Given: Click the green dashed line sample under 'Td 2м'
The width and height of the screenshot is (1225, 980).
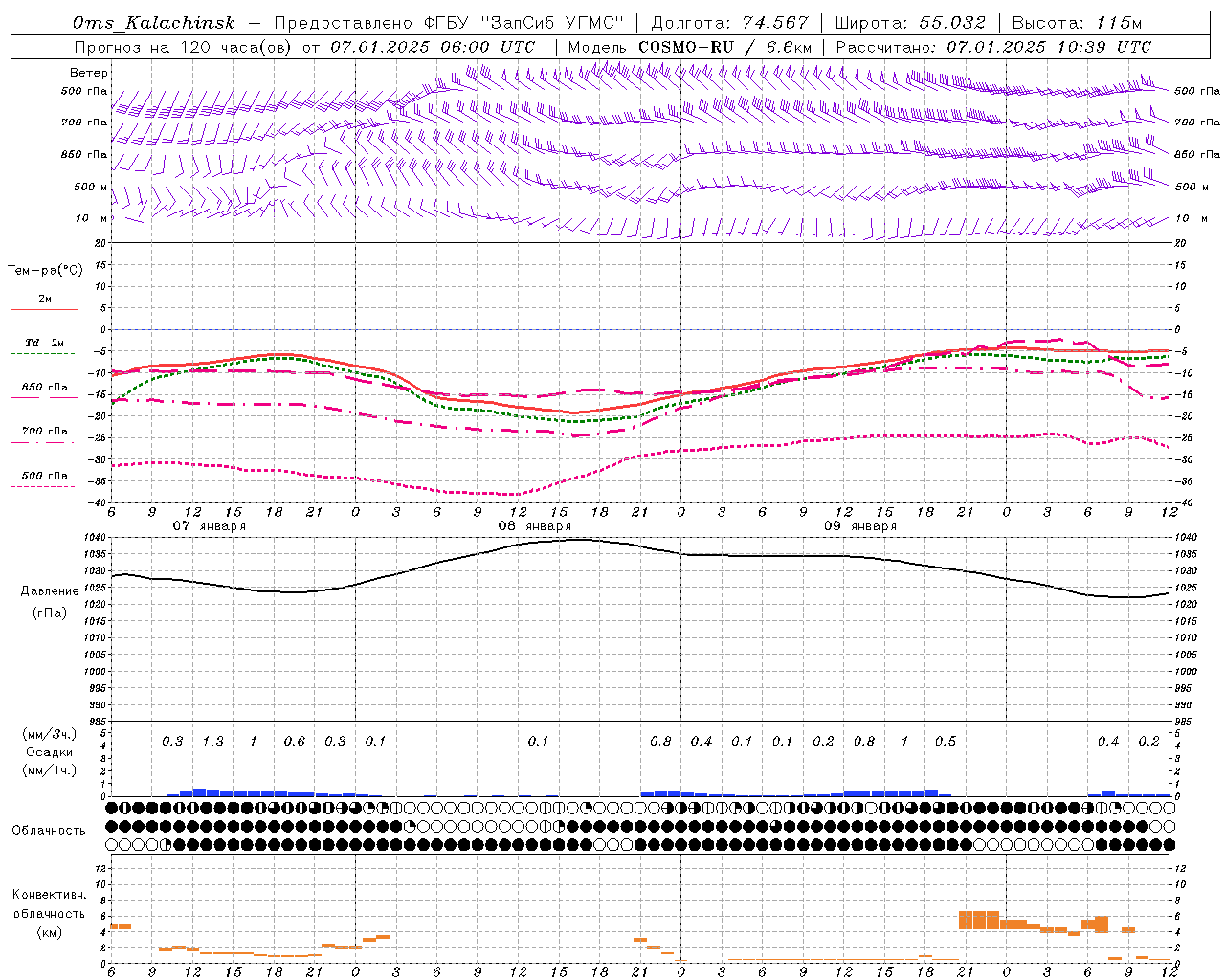Looking at the screenshot, I should 44,353.
